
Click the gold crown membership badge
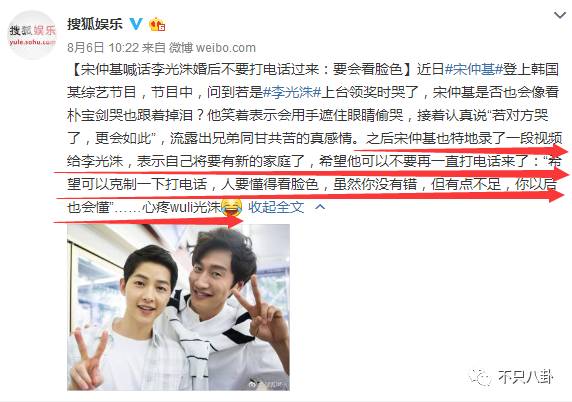(x=157, y=24)
